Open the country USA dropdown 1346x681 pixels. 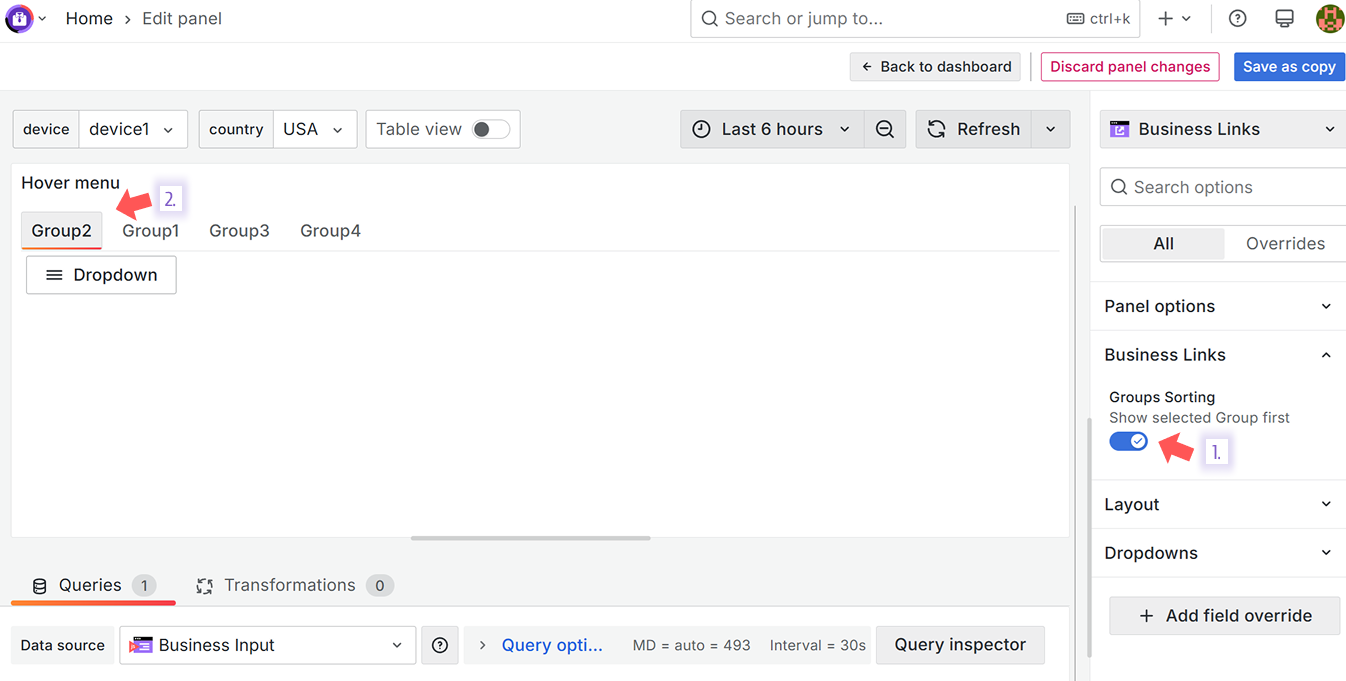[314, 129]
